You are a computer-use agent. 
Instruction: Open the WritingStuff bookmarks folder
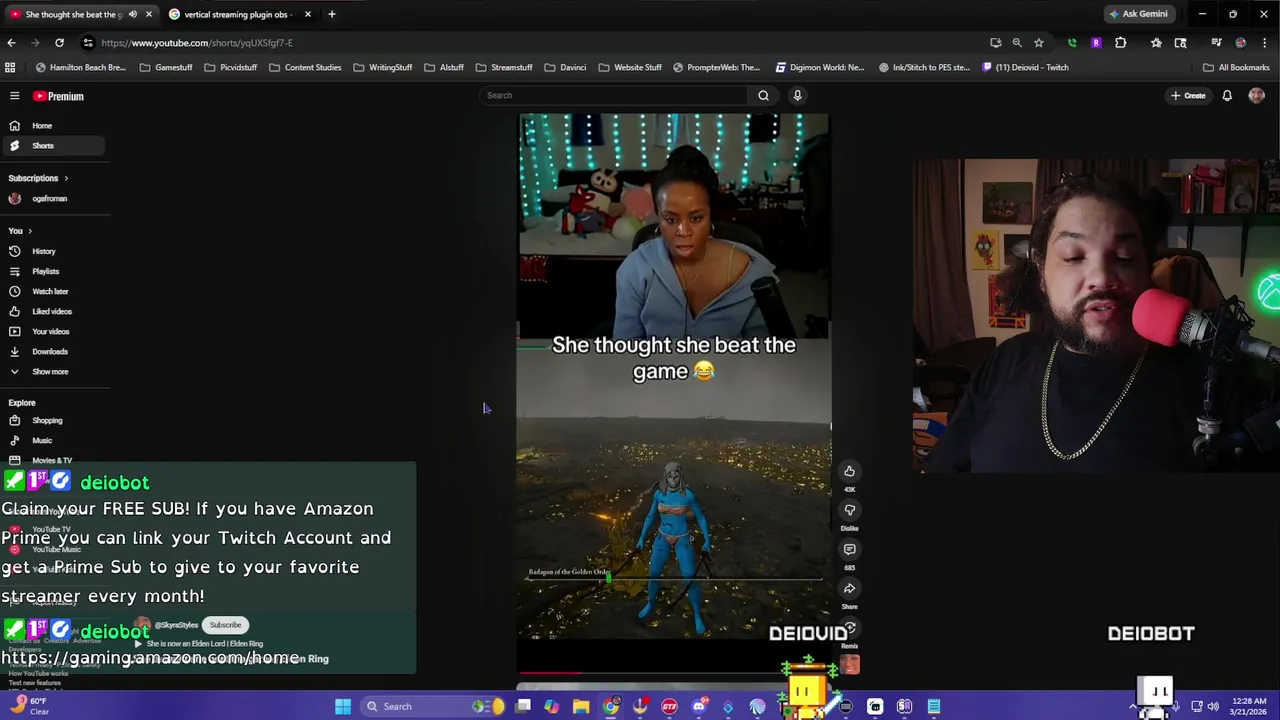point(383,67)
